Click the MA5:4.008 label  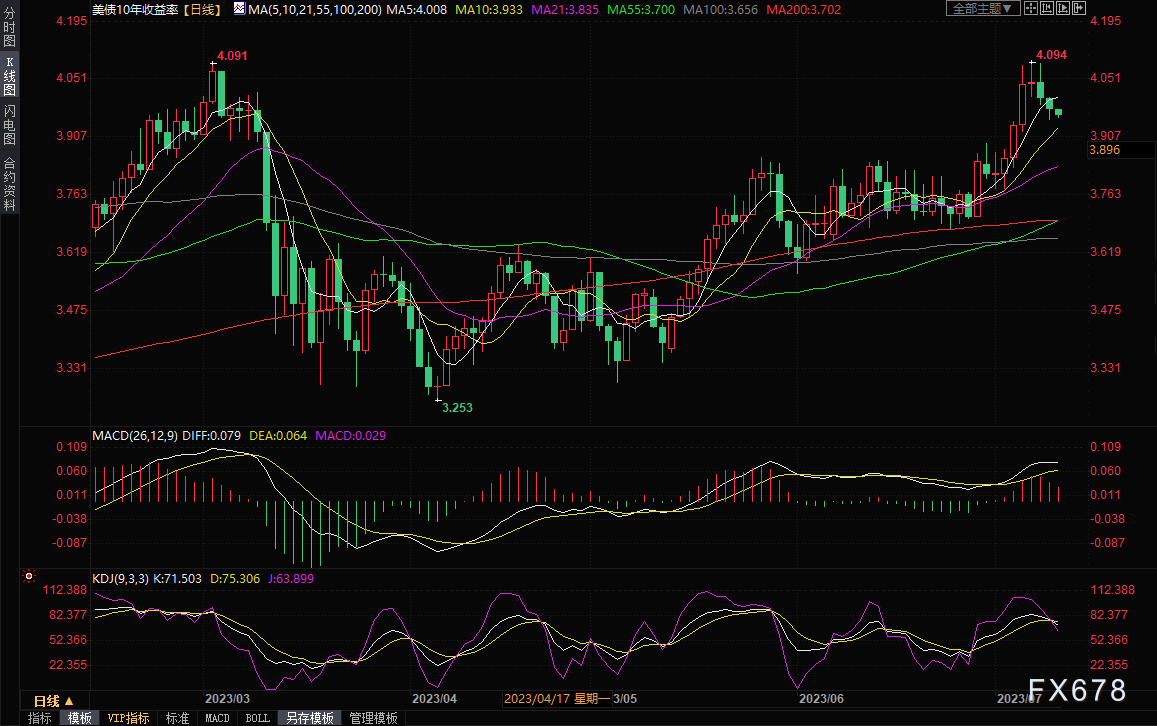pyautogui.click(x=417, y=10)
